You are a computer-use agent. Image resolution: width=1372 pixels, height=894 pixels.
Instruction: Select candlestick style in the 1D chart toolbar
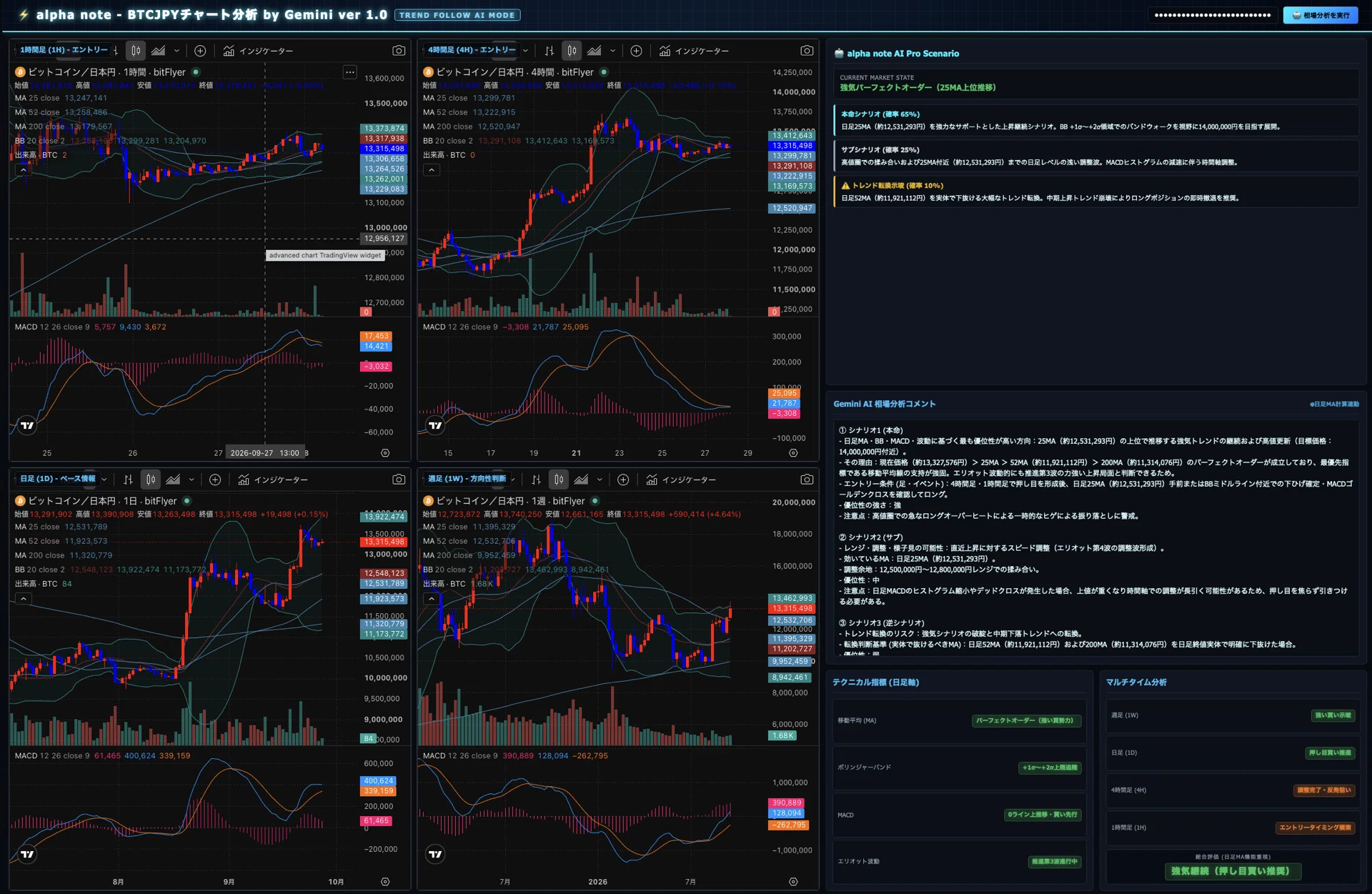tap(151, 480)
